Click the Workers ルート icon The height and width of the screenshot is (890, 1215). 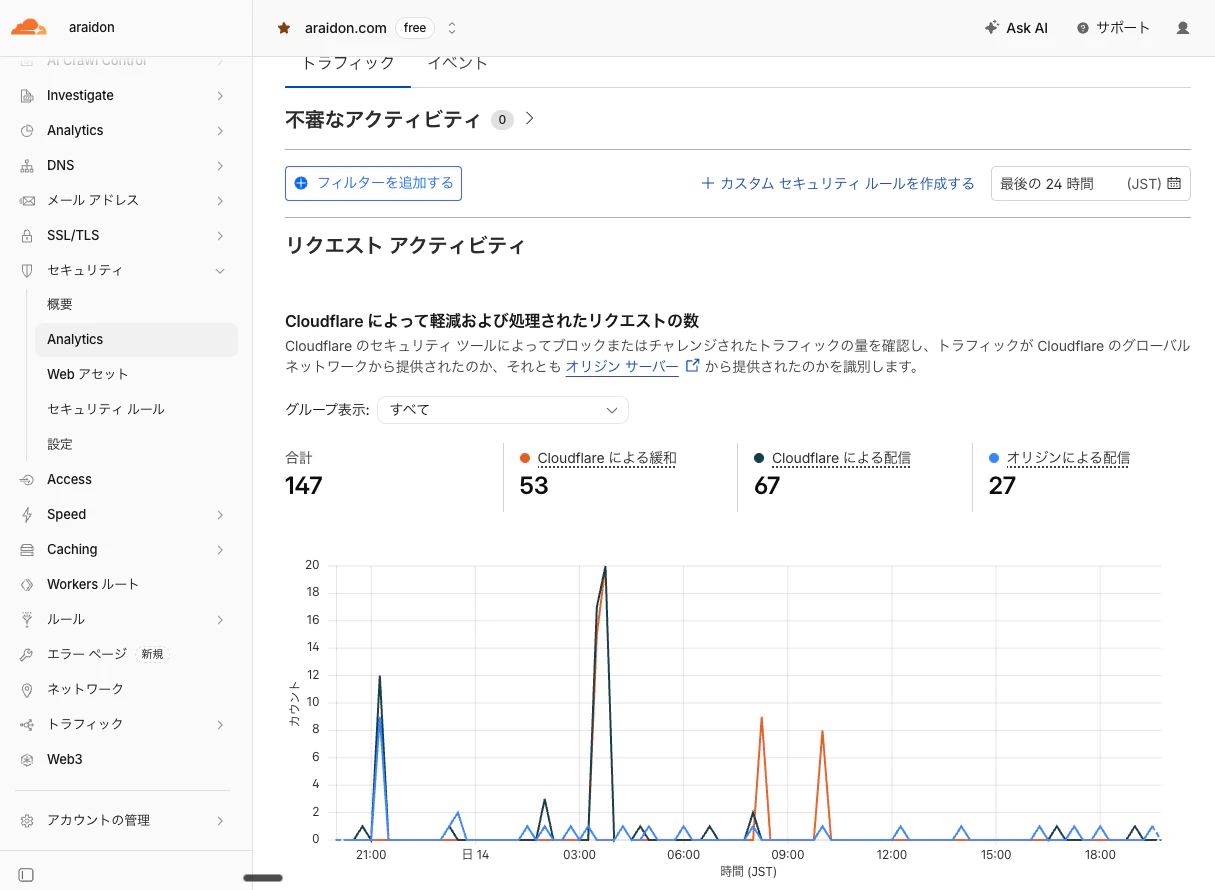point(27,585)
